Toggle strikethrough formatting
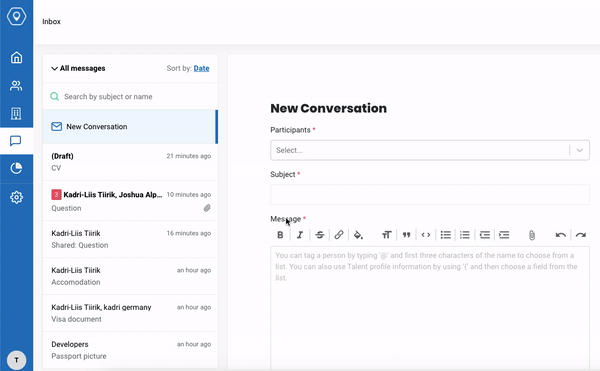600x371 pixels. point(320,235)
